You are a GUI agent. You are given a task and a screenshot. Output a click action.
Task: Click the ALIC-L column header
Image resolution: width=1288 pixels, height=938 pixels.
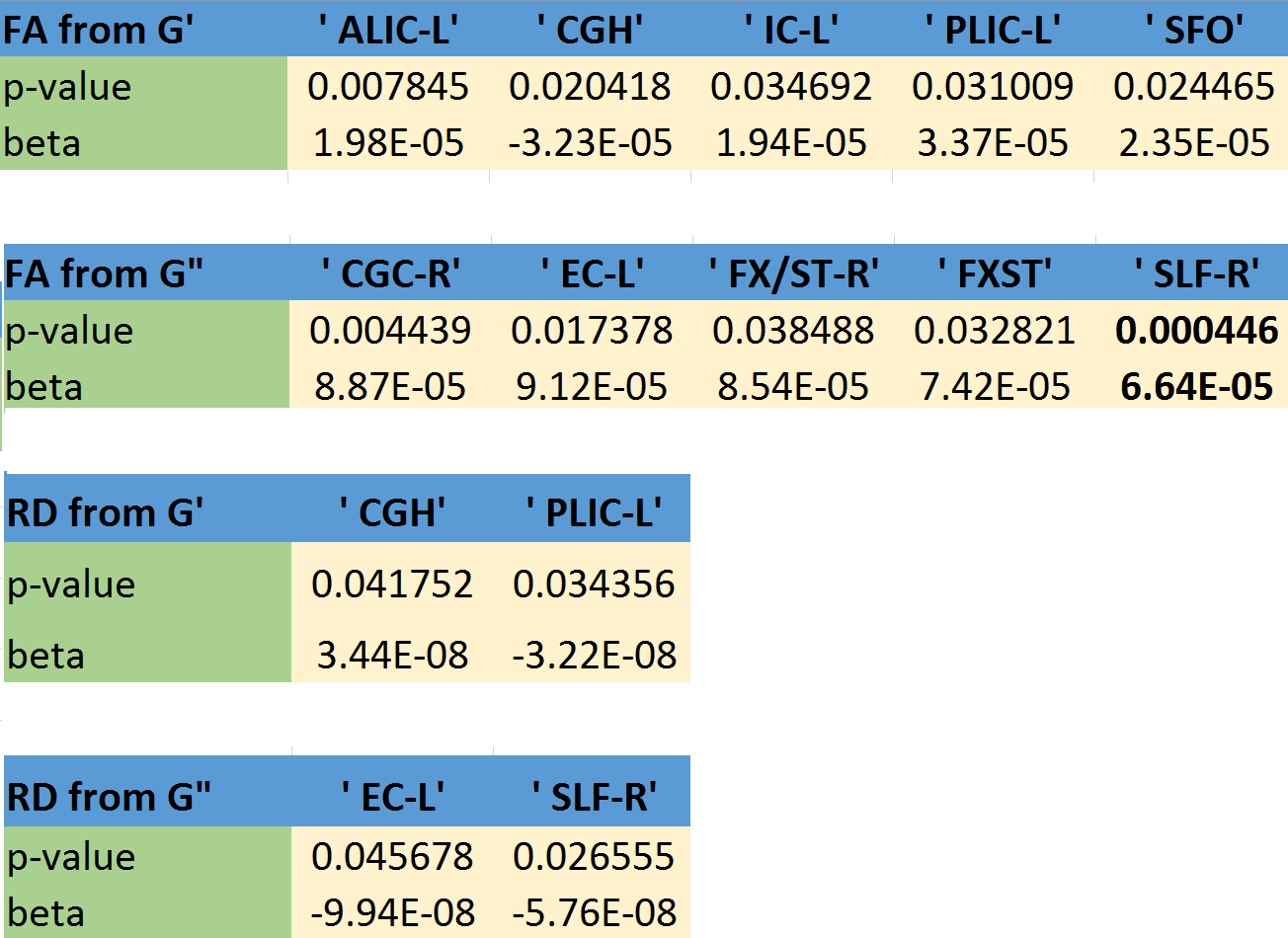tap(388, 30)
